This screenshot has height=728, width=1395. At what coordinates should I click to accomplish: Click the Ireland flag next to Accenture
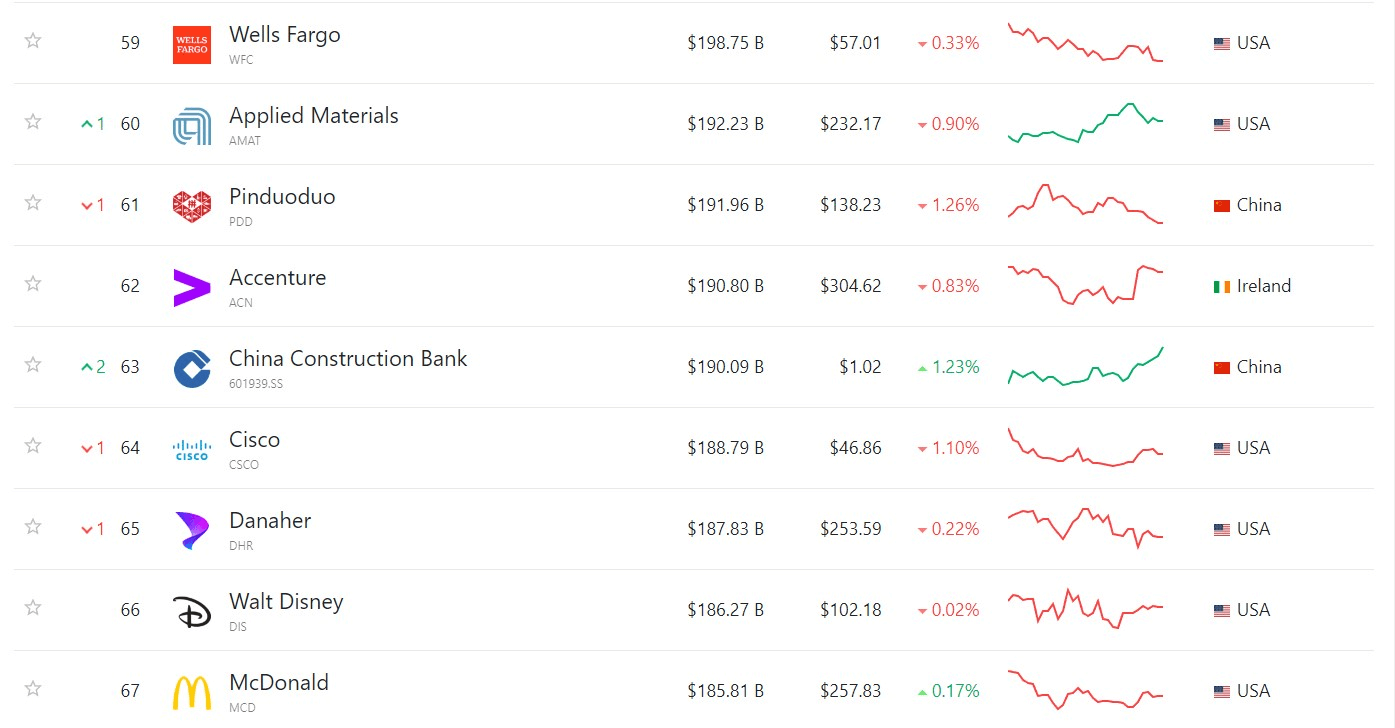tap(1222, 287)
